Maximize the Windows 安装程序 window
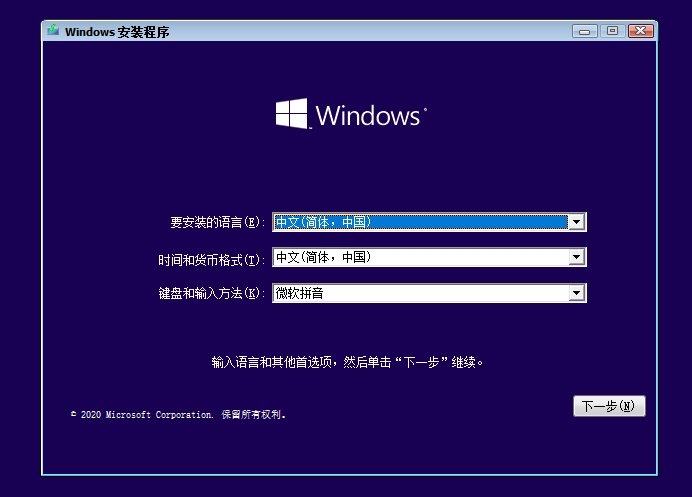The height and width of the screenshot is (497, 692). coord(612,31)
